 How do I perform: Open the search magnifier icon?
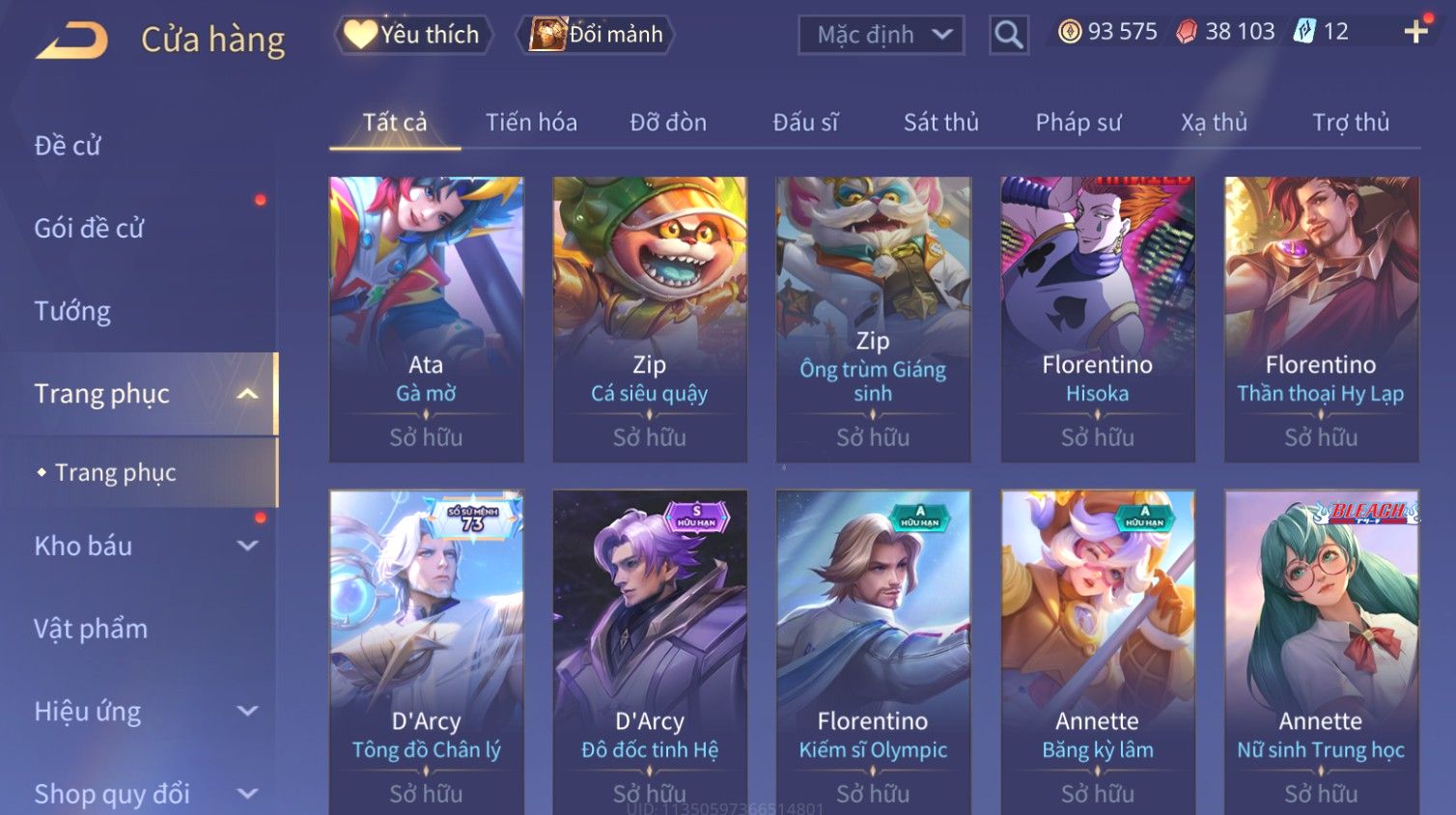[x=1009, y=35]
